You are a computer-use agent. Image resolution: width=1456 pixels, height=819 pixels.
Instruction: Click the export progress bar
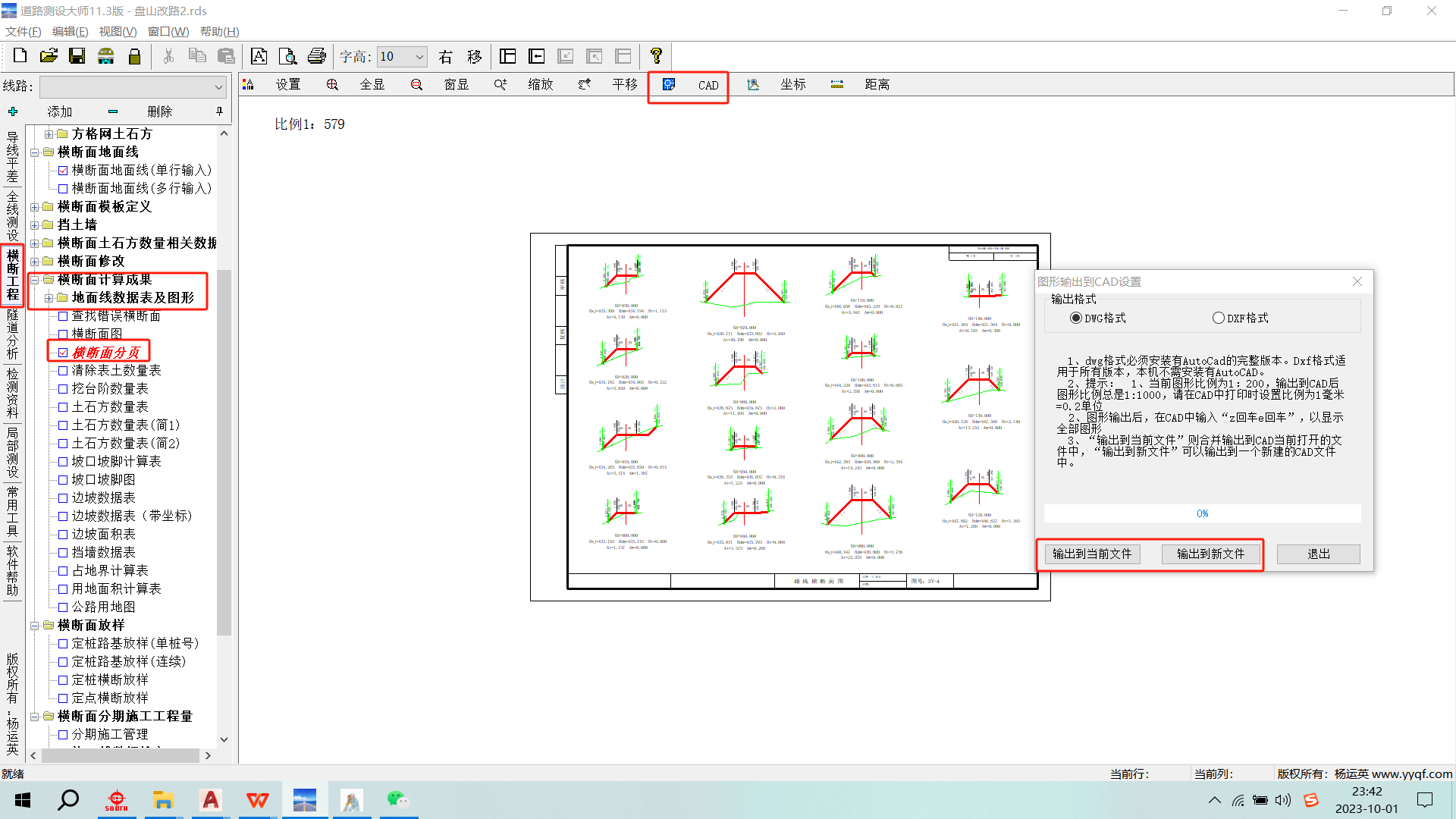pos(1202,513)
